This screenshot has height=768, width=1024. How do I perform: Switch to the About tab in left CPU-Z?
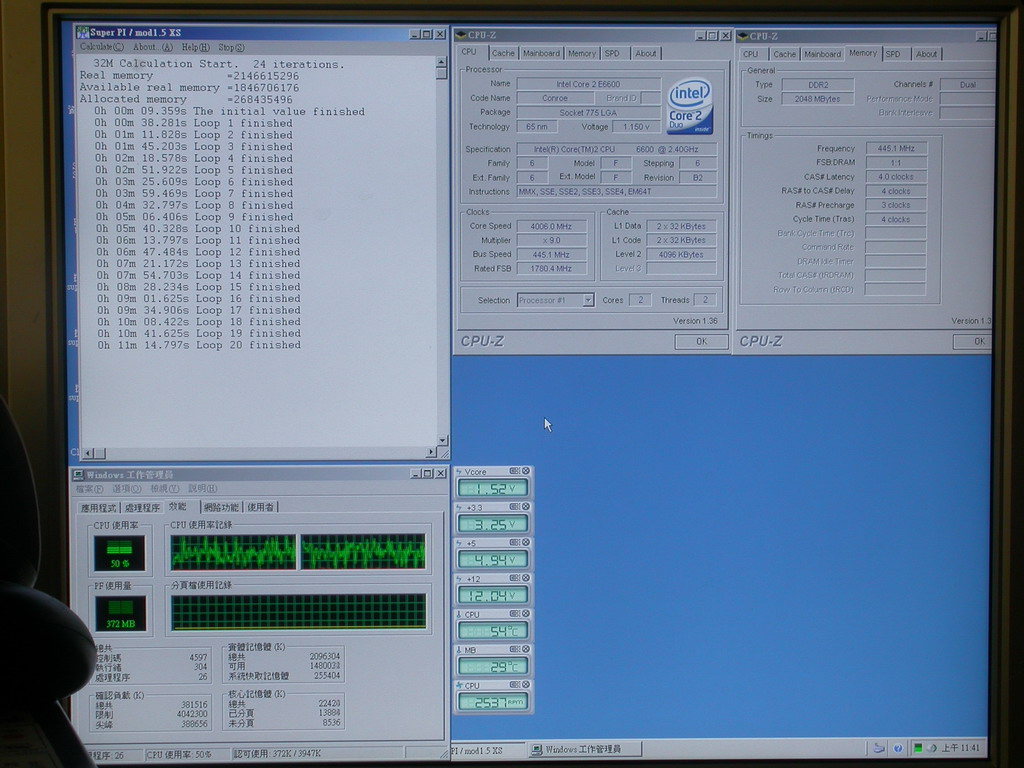(x=646, y=54)
